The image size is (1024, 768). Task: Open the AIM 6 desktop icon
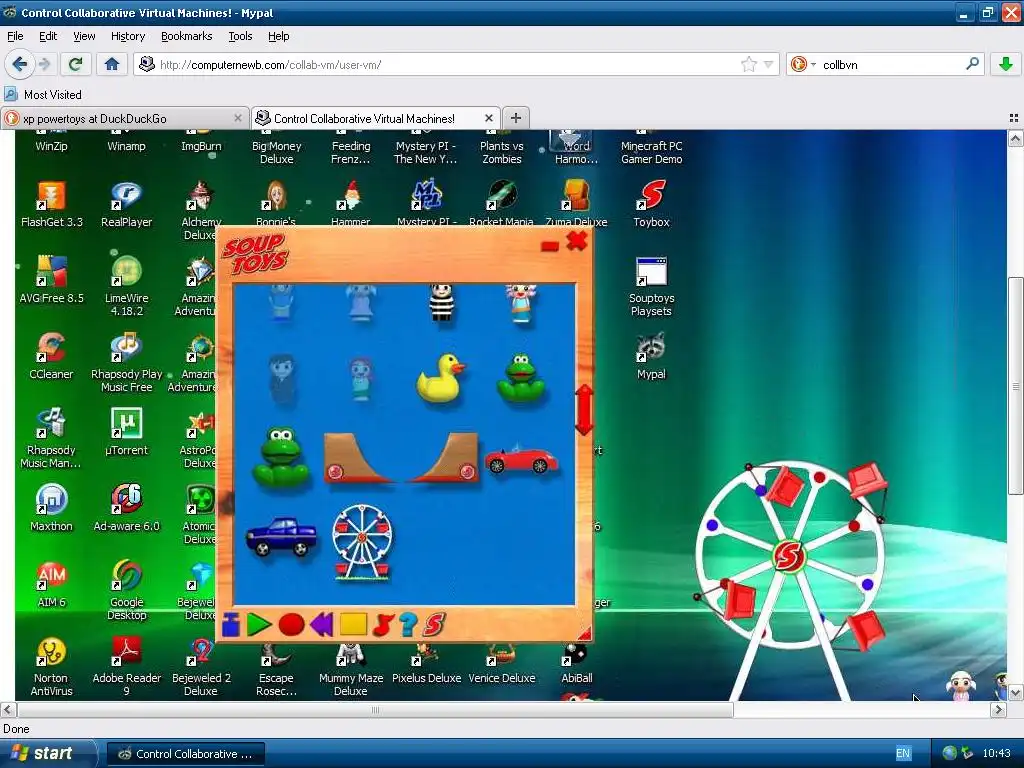(51, 584)
